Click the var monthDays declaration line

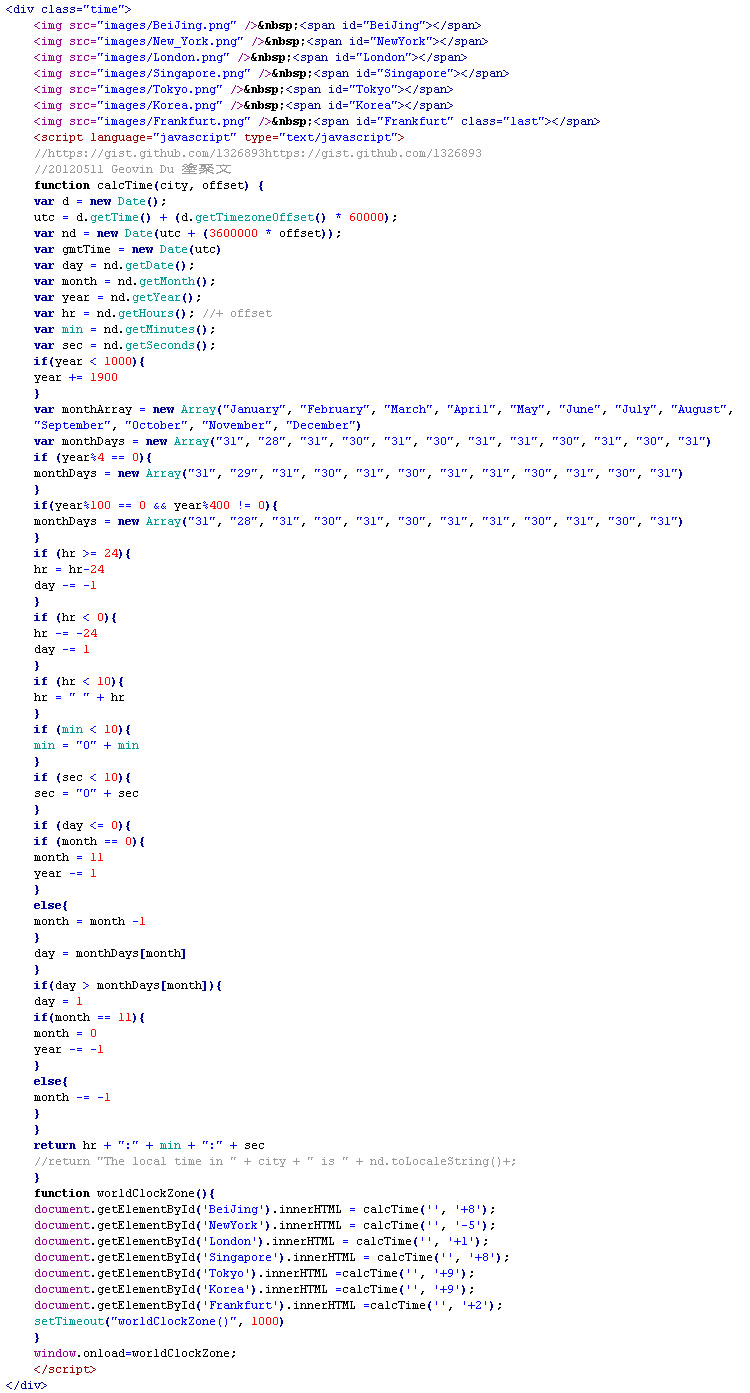[373, 441]
